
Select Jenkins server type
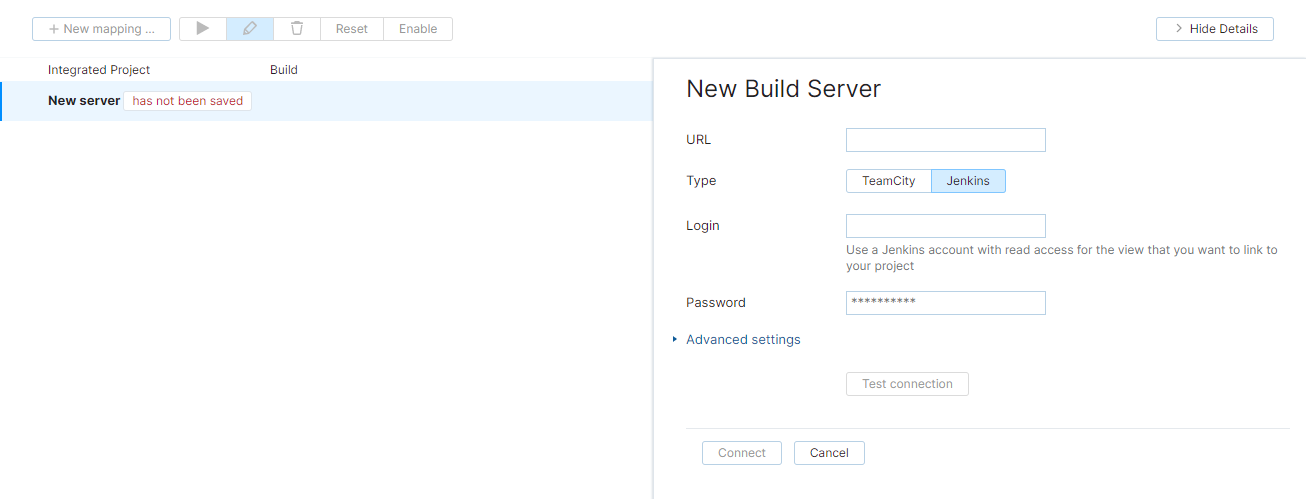pos(968,181)
